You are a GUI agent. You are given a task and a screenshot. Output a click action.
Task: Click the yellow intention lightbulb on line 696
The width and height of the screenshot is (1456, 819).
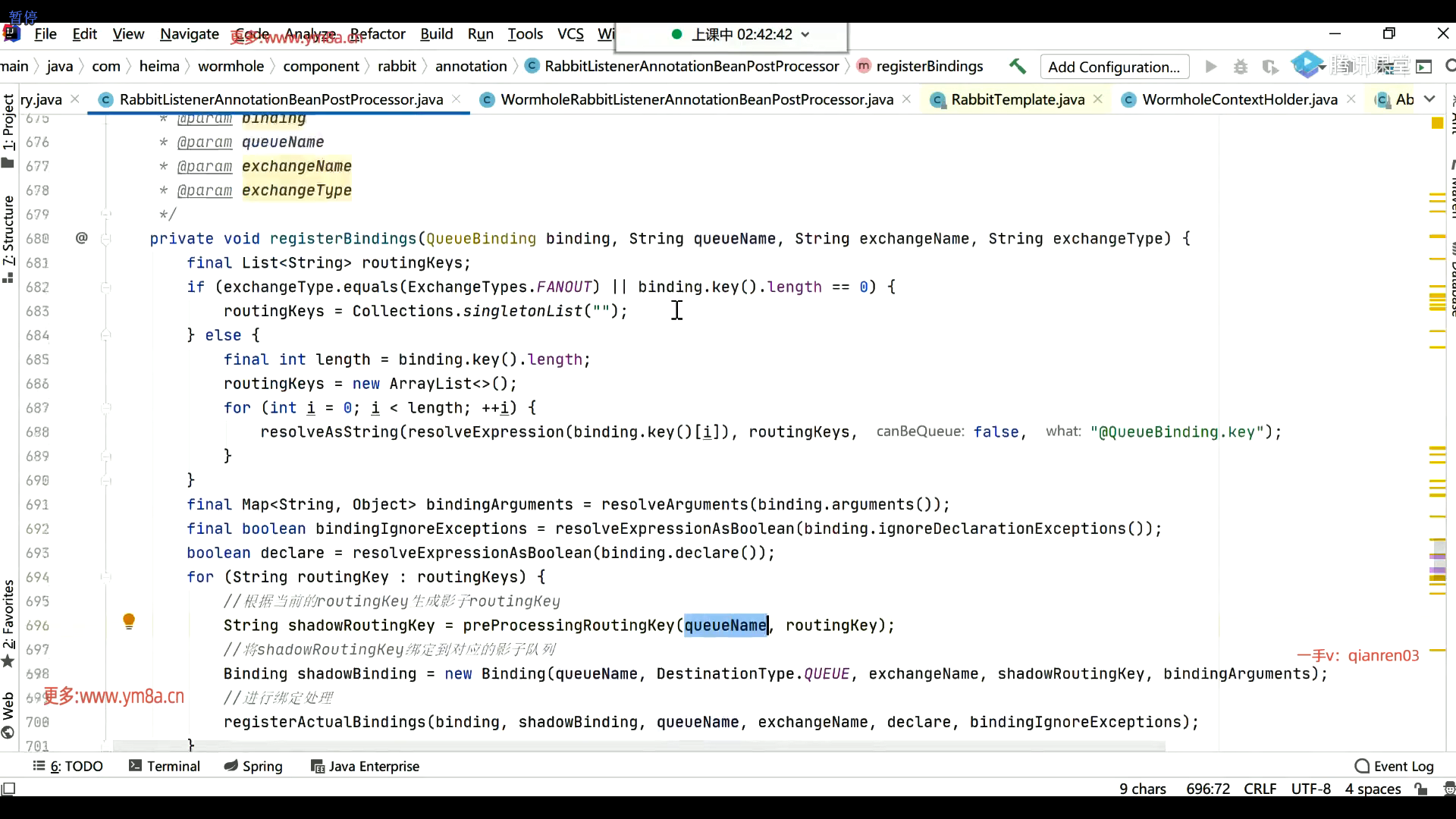point(129,621)
